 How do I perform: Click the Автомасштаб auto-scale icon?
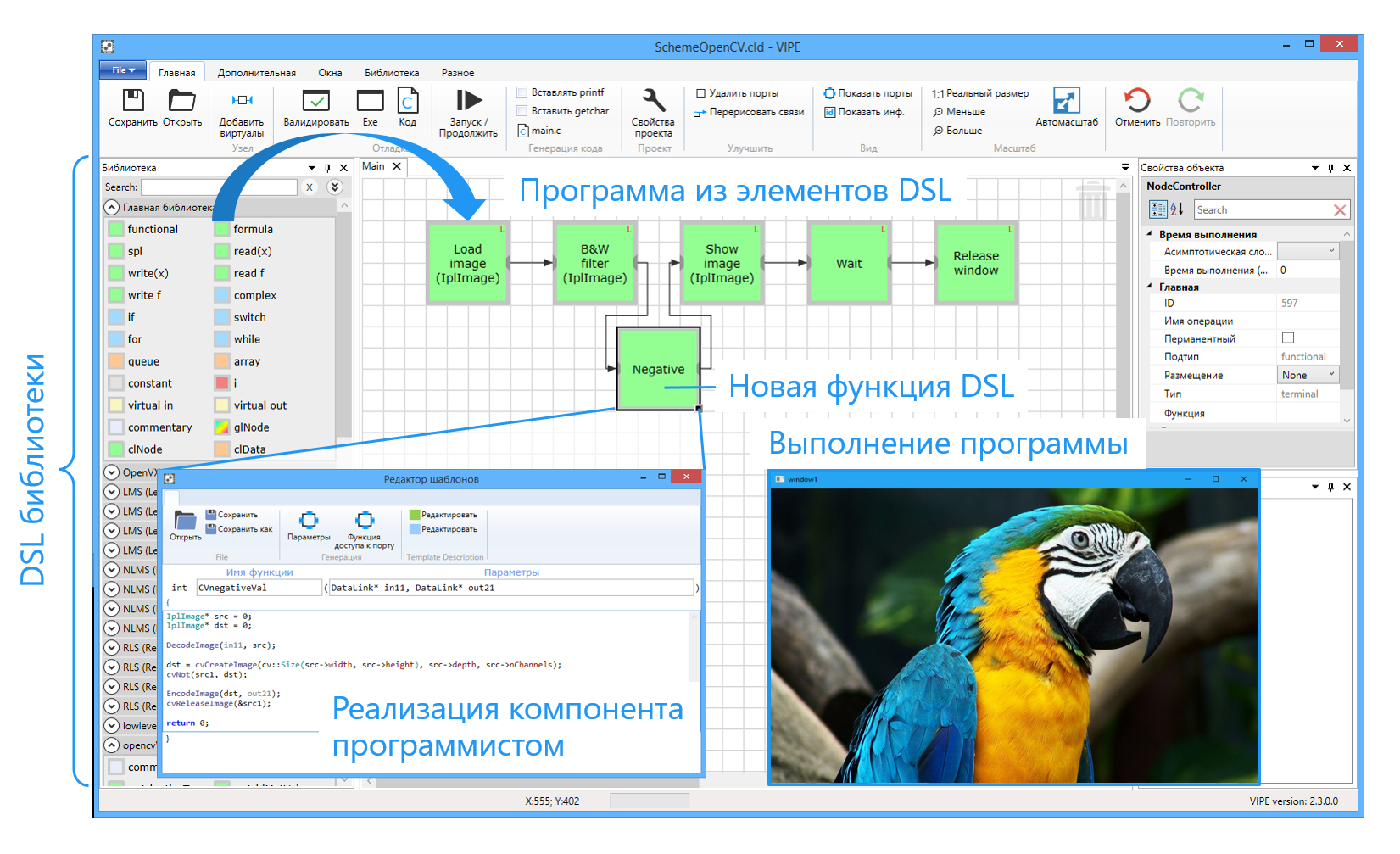point(1066,101)
